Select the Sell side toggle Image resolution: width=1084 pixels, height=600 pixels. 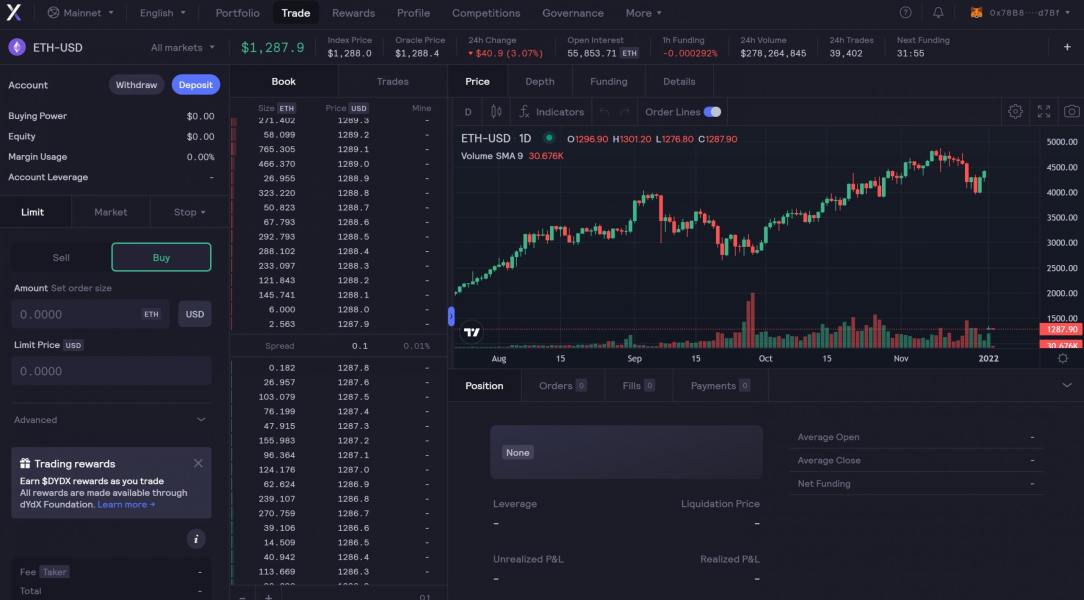pyautogui.click(x=61, y=257)
